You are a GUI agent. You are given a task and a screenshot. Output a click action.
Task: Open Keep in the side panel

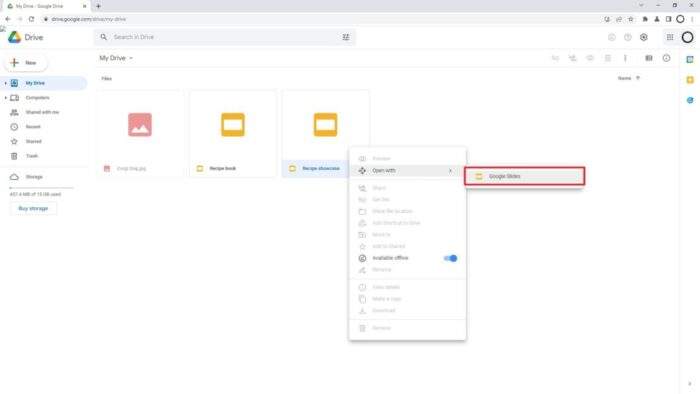690,80
